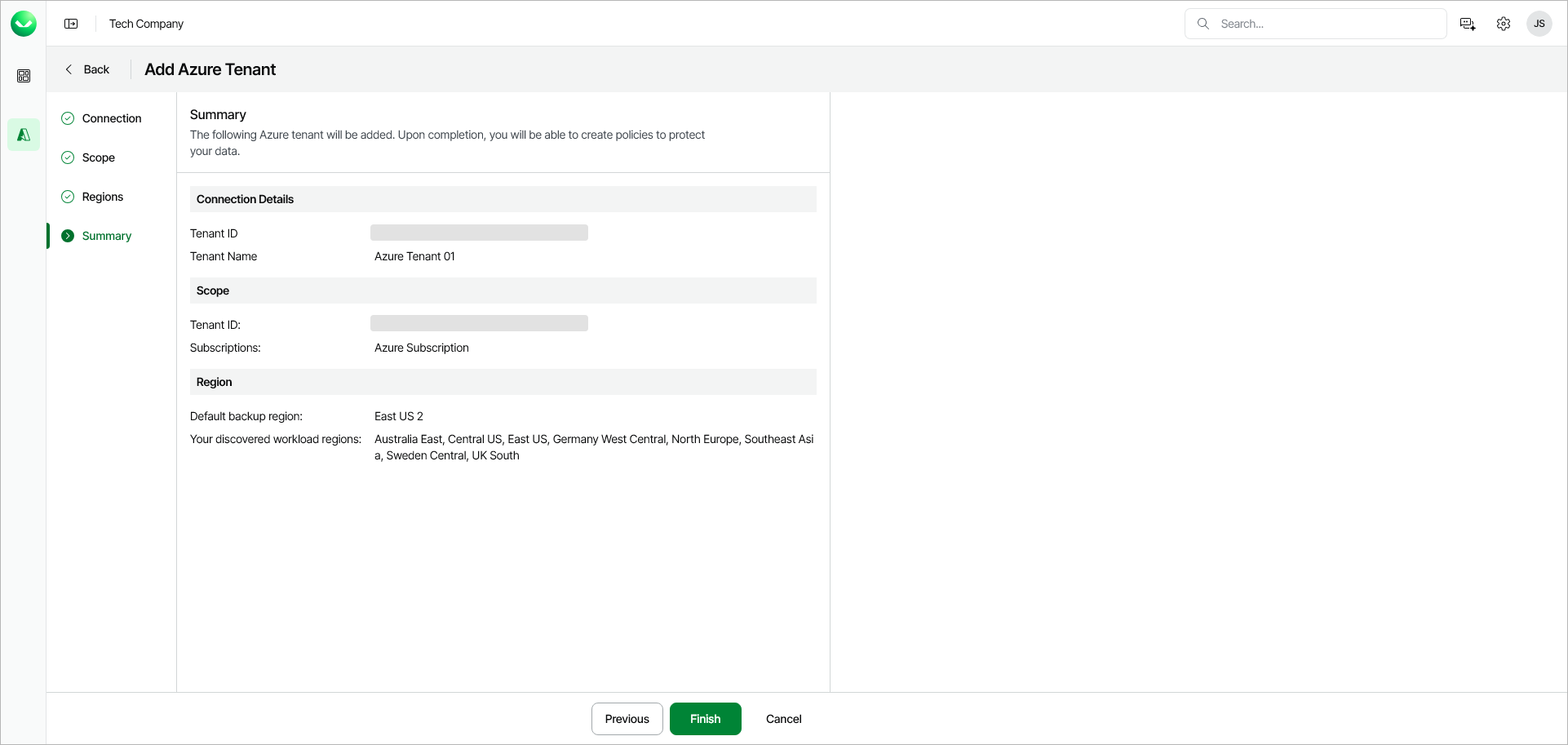Click the Back link
1568x745 pixels.
96,69
